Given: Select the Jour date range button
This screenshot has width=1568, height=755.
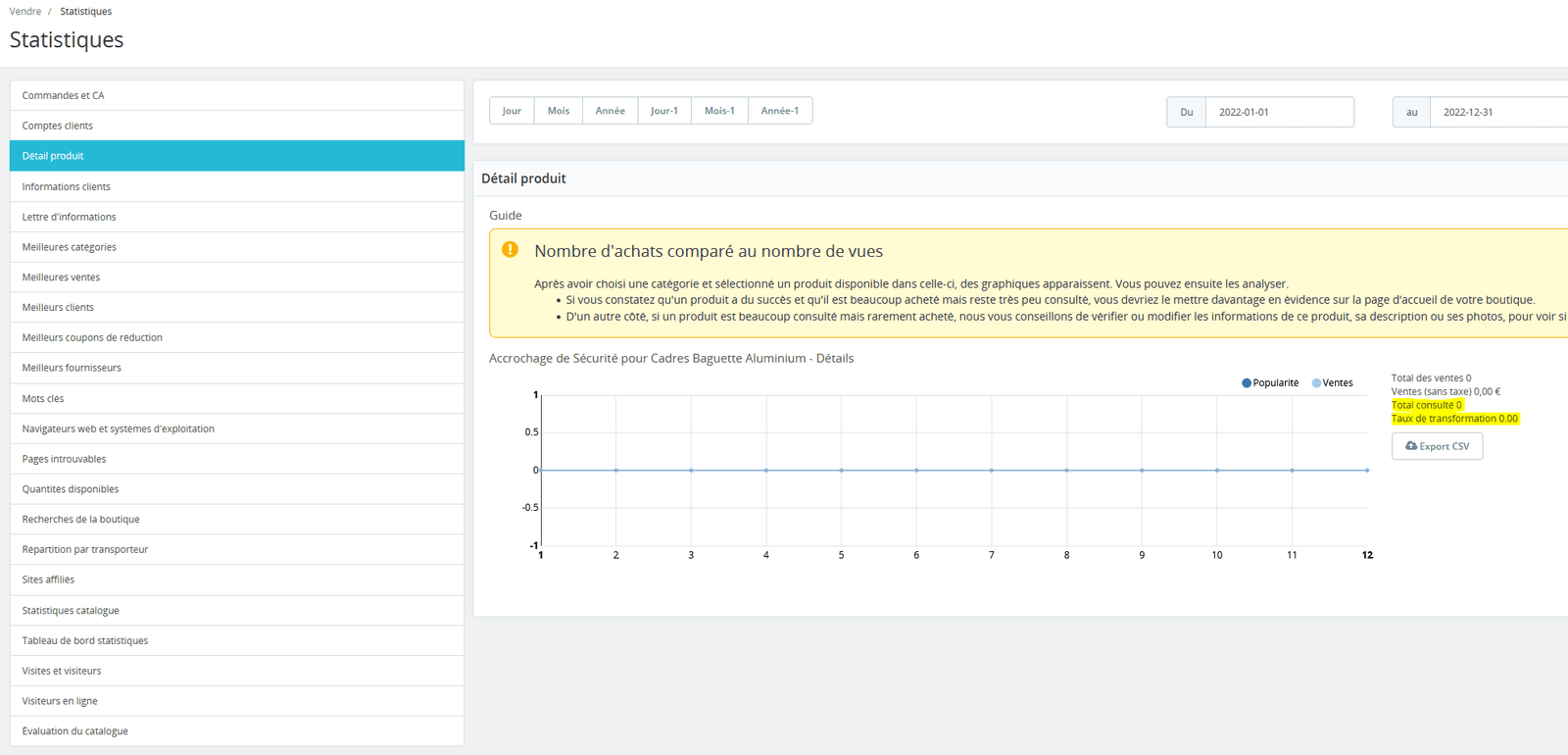Looking at the screenshot, I should click(512, 111).
